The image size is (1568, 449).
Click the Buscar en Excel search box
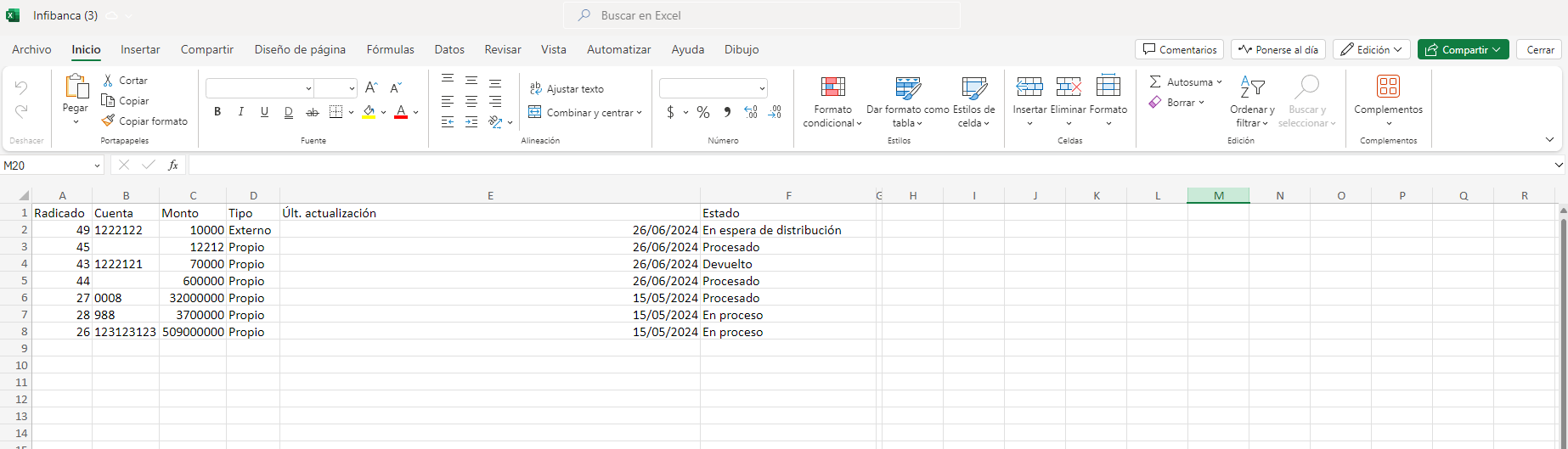coord(761,15)
